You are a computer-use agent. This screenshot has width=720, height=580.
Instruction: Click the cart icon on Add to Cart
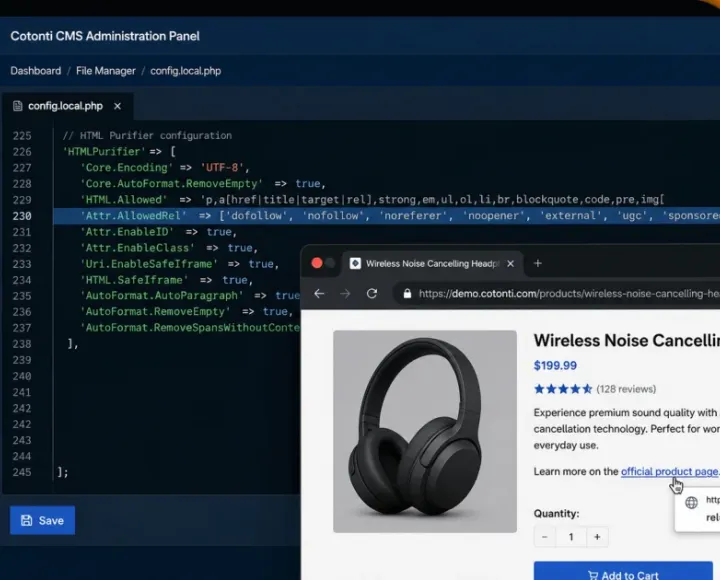593,575
